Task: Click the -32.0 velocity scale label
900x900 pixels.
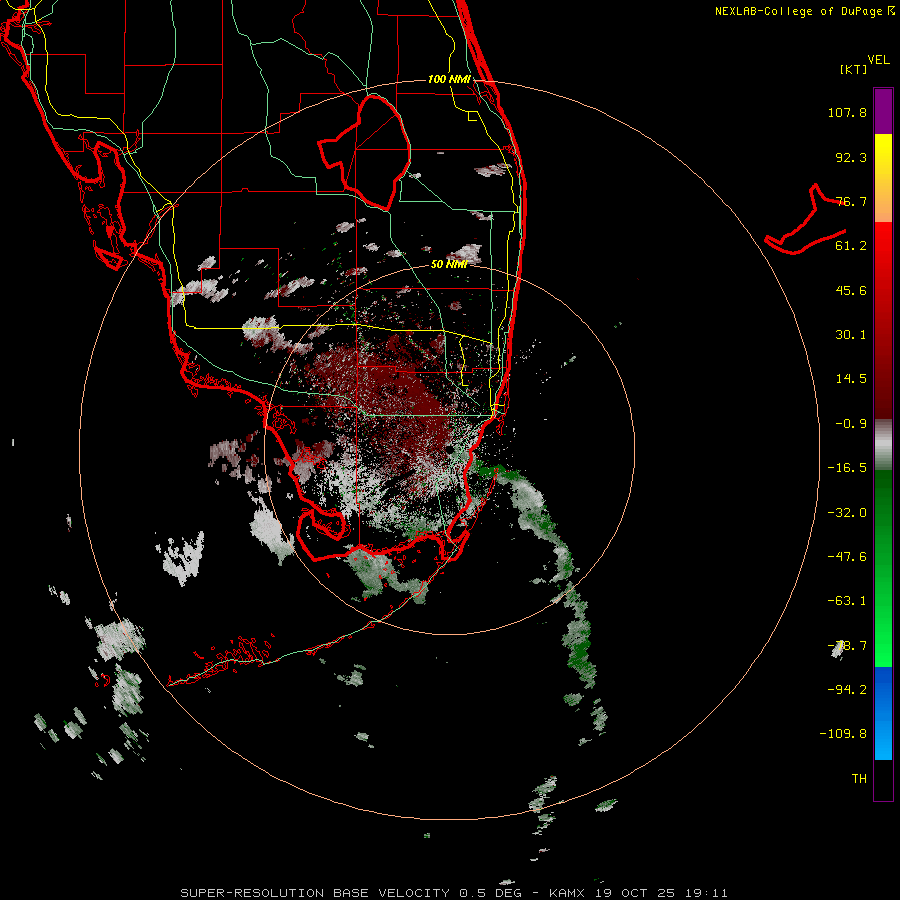Action: [847, 513]
